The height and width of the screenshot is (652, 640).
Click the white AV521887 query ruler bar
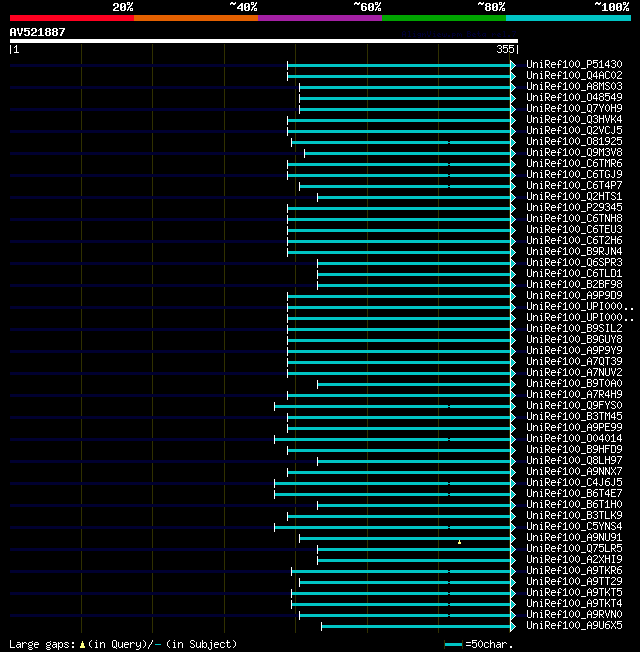(264, 41)
